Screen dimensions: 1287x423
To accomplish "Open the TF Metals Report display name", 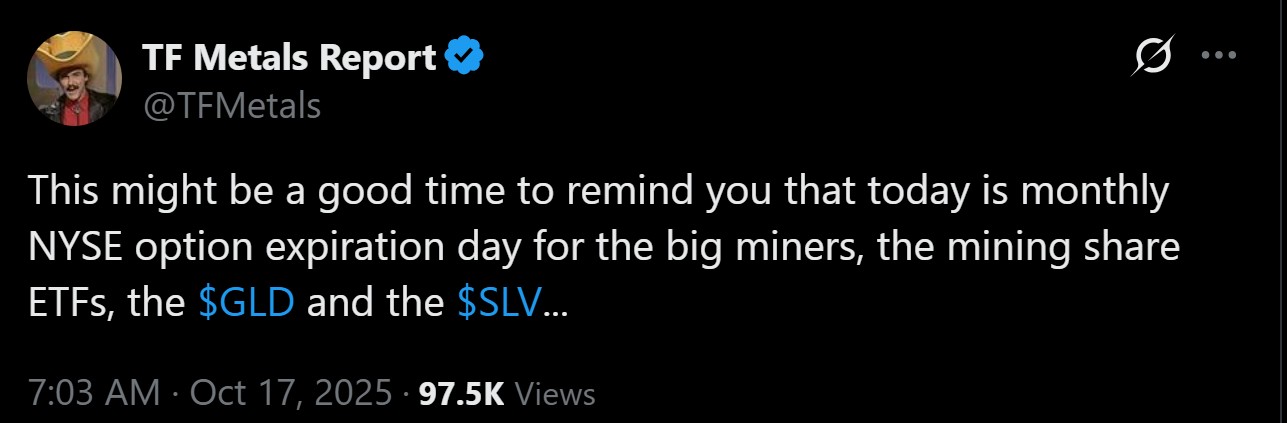I will (290, 59).
